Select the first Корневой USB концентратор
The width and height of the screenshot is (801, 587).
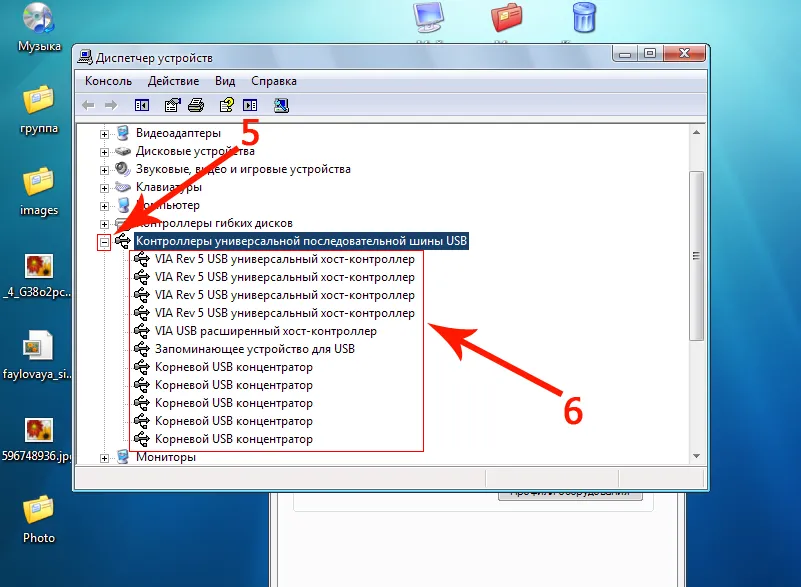pyautogui.click(x=233, y=367)
